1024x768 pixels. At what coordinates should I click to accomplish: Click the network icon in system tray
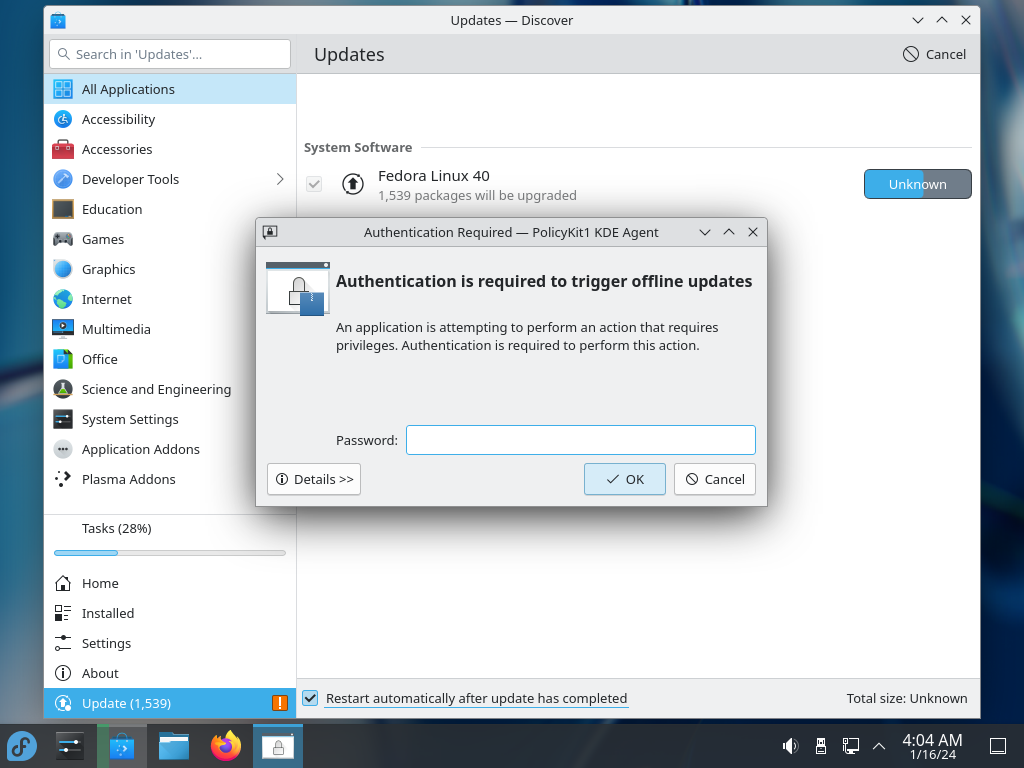[850, 746]
